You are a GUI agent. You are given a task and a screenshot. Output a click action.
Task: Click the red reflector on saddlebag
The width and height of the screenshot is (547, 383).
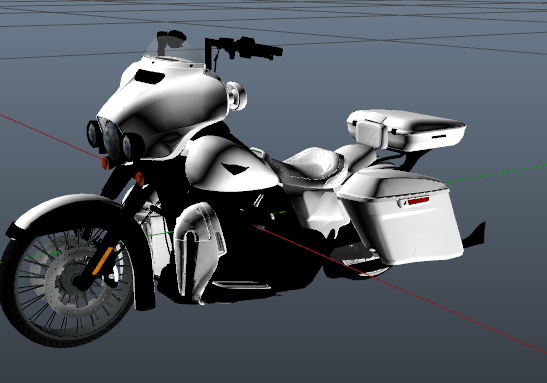click(418, 201)
